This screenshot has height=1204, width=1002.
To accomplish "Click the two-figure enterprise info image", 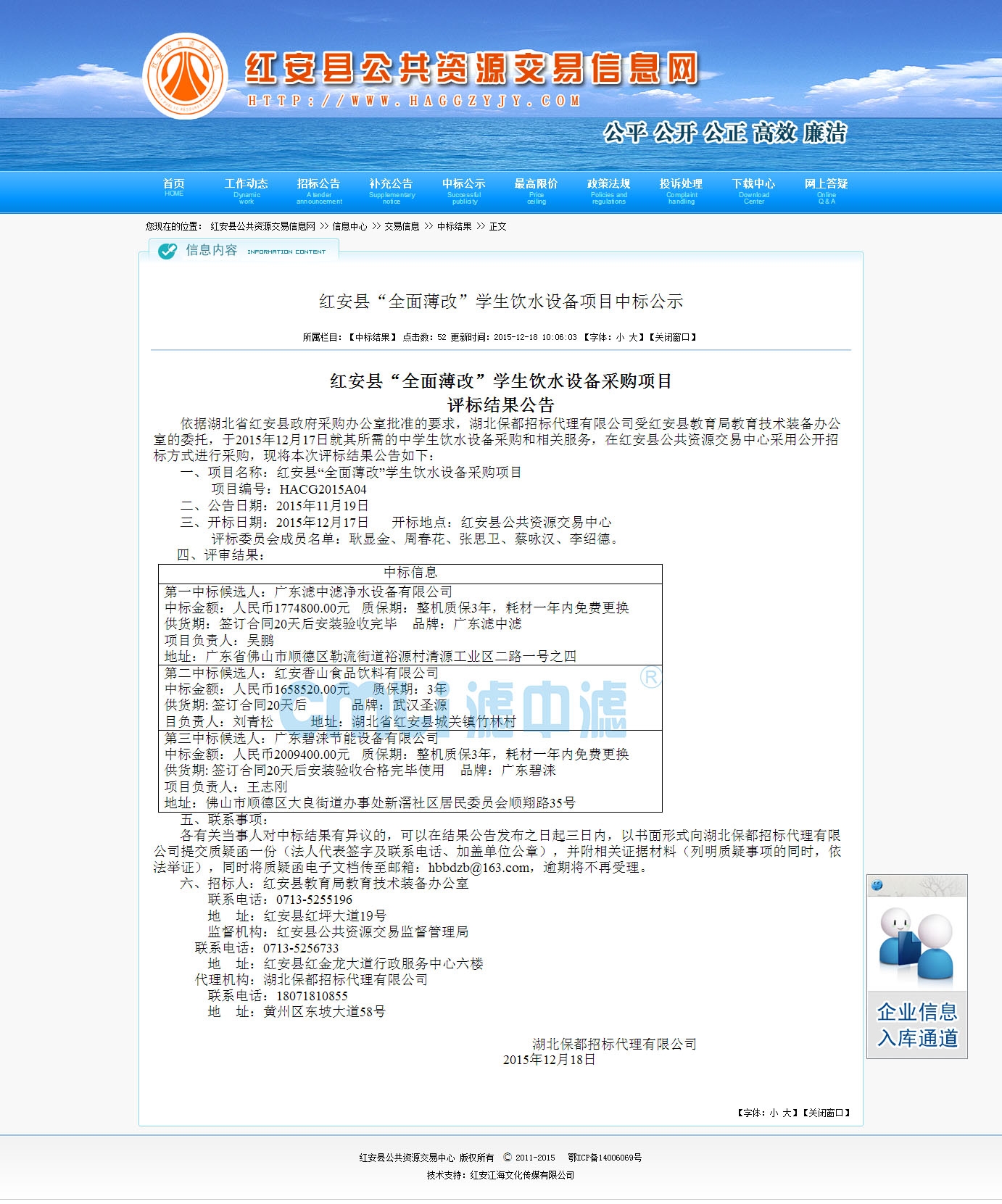I will tap(916, 943).
